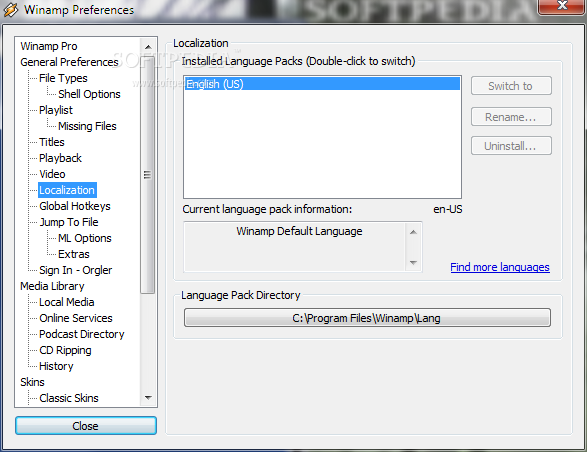587x452 pixels.
Task: Select Localization tree item
Action: [x=67, y=190]
